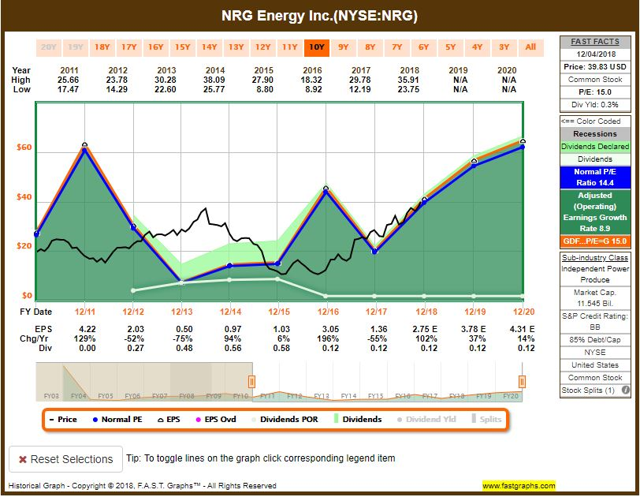Click the Normal P/E Ratio 14.4 box
The height and width of the screenshot is (497, 640).
(595, 177)
